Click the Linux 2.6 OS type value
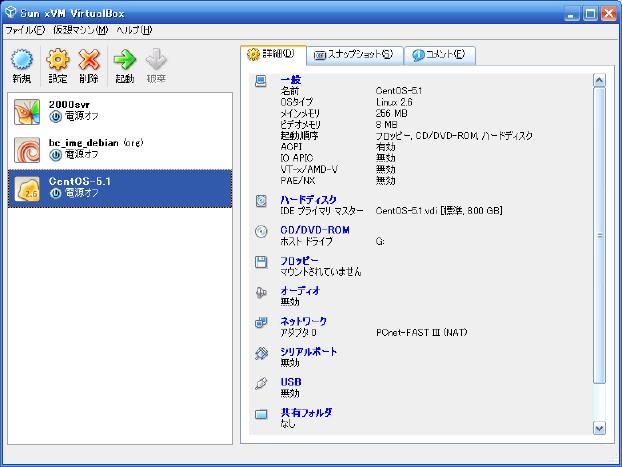Screen dimensions: 622x467 click(x=394, y=102)
